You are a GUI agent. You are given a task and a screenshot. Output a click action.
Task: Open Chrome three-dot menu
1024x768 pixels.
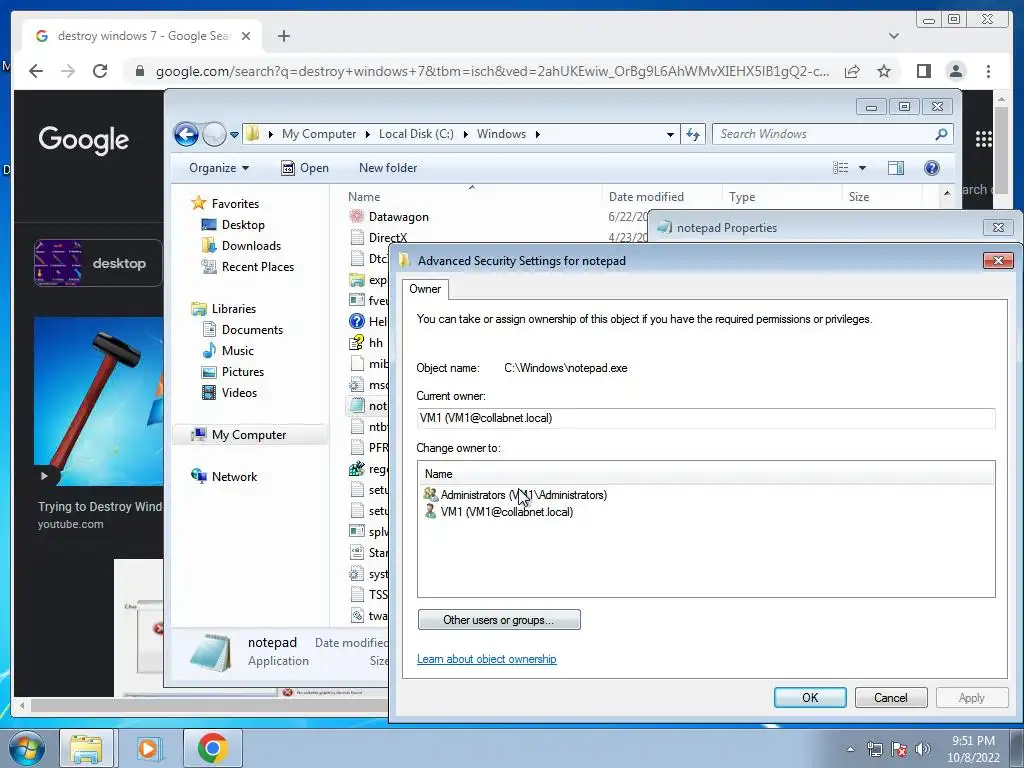tap(988, 71)
